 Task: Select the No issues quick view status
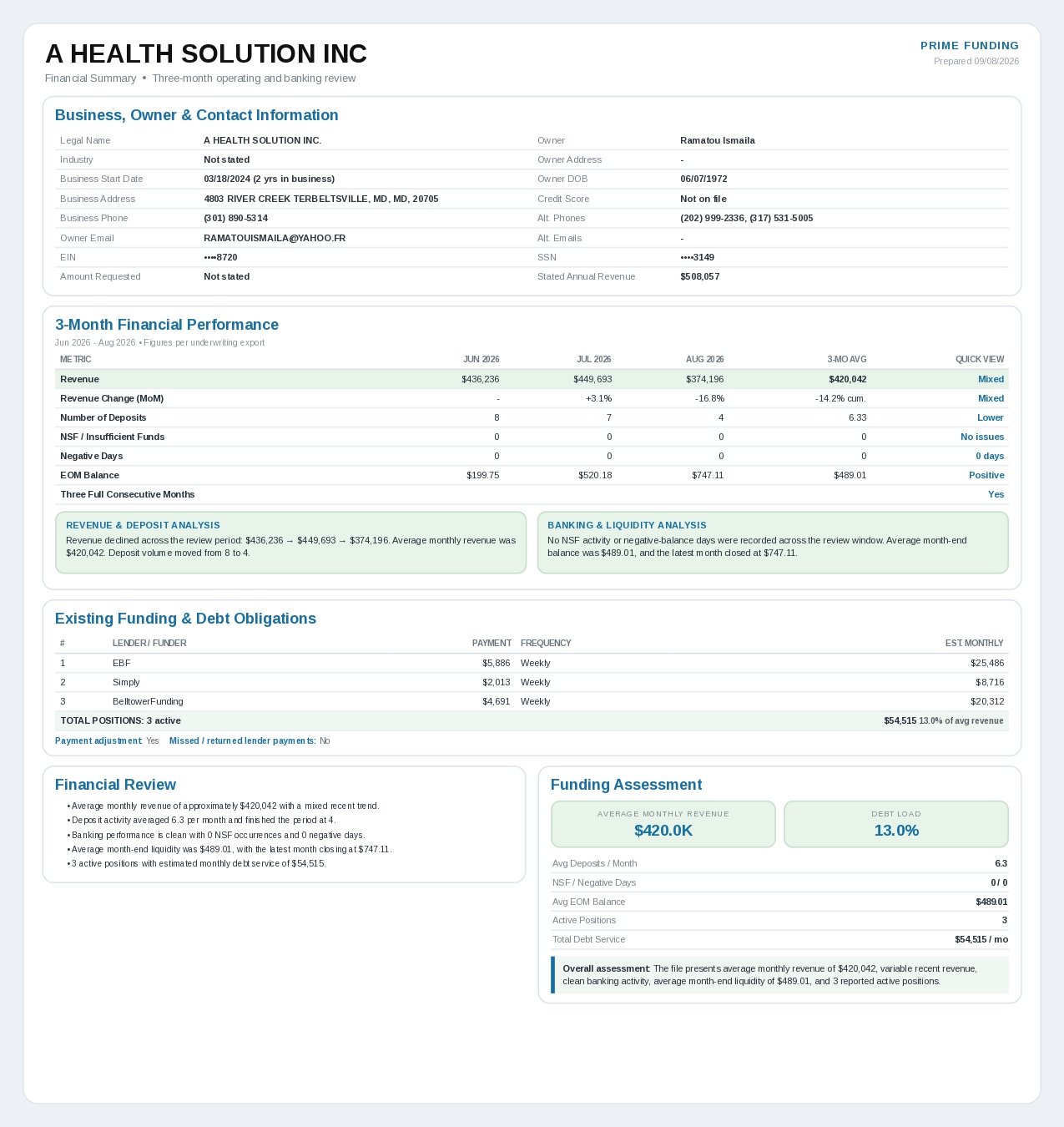tap(982, 437)
